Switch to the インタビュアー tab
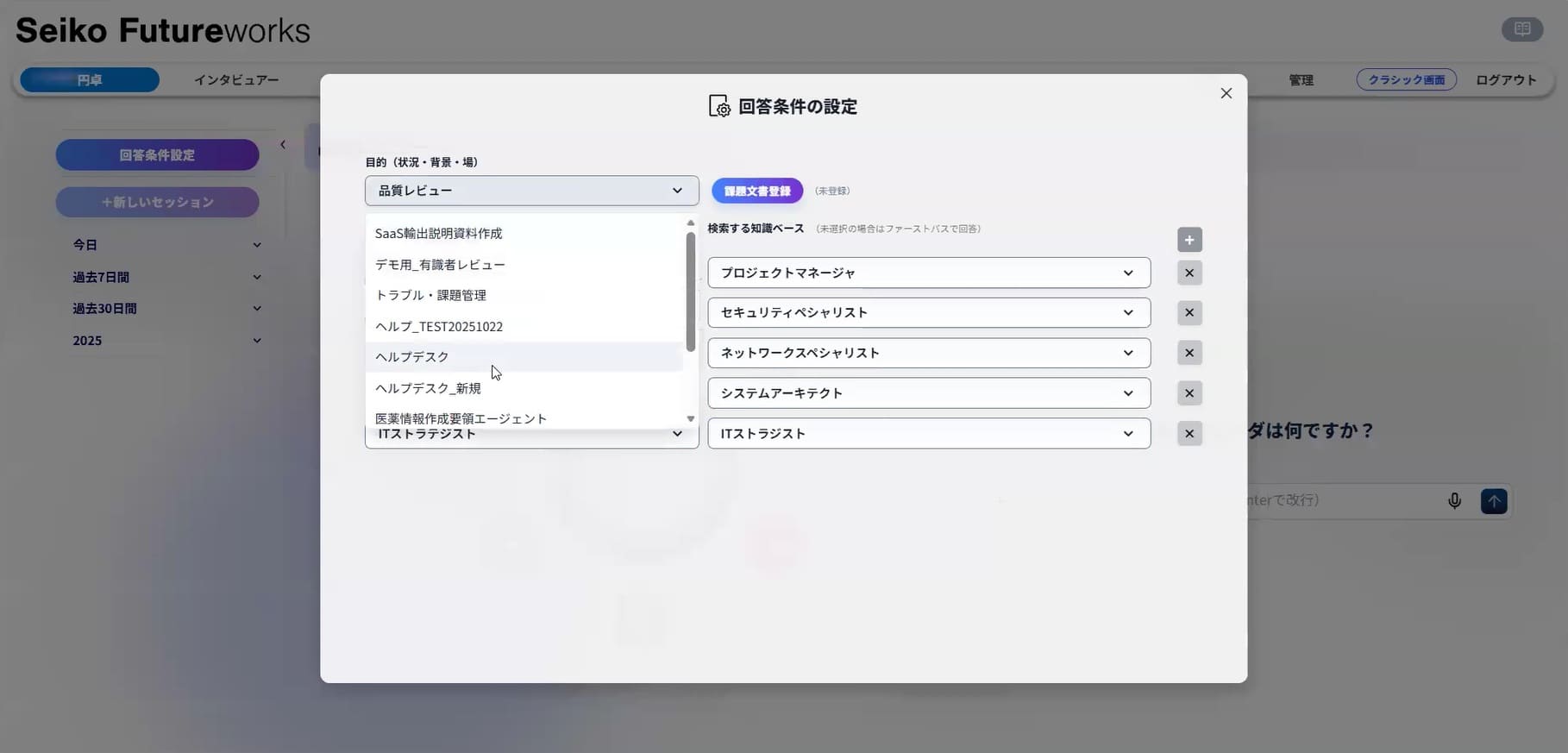Image resolution: width=1568 pixels, height=753 pixels. pyautogui.click(x=236, y=80)
